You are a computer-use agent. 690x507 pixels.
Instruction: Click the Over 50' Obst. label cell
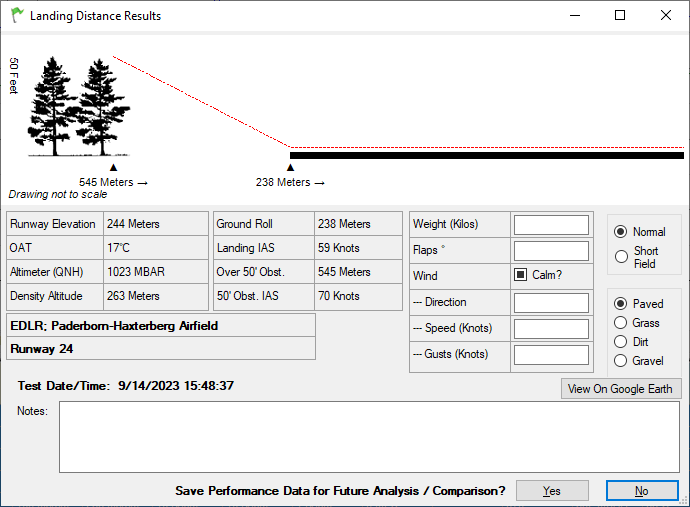point(264,272)
